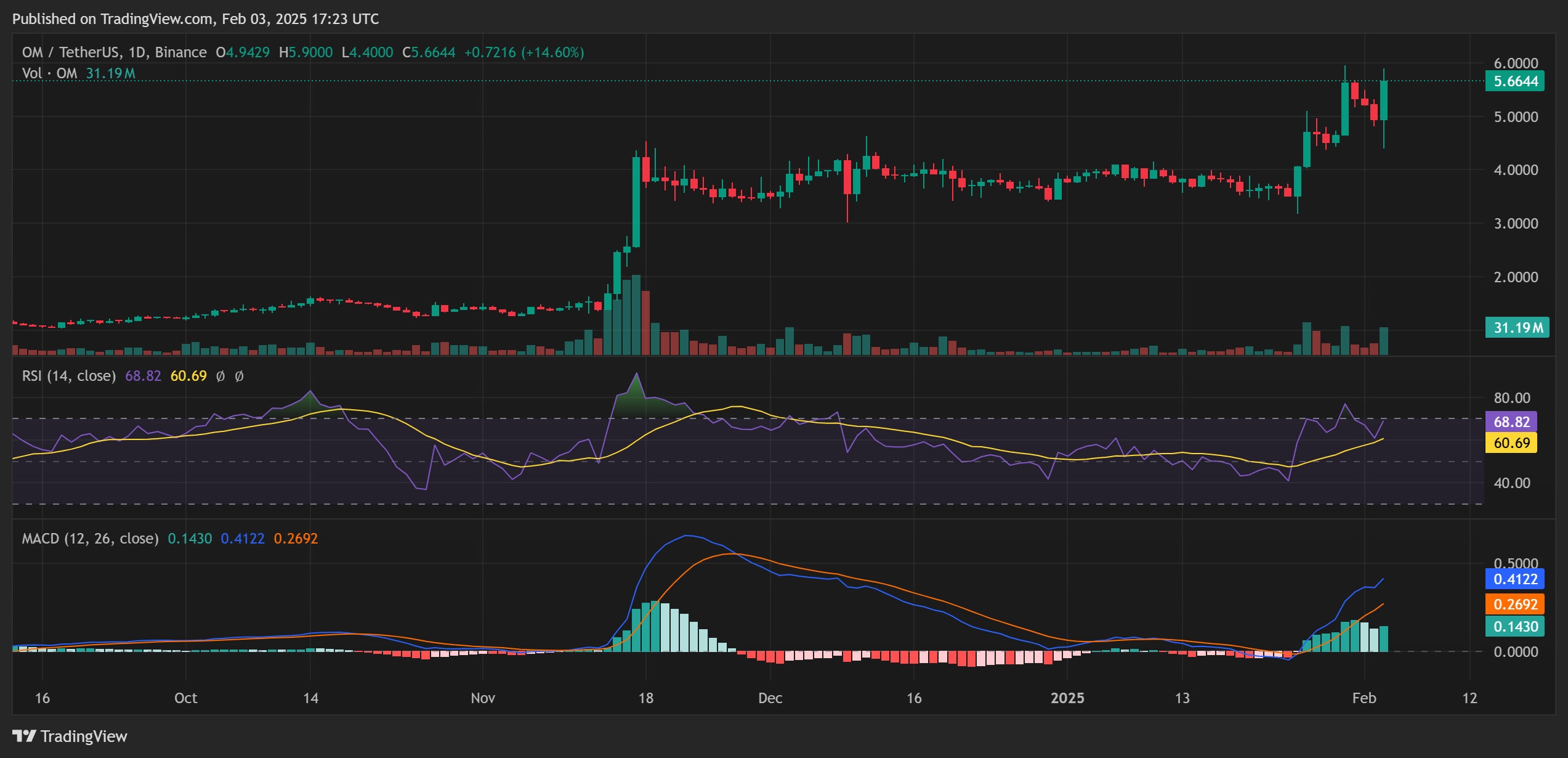This screenshot has width=1568, height=758.
Task: Expand the Binance exchange label options
Action: click(x=180, y=52)
